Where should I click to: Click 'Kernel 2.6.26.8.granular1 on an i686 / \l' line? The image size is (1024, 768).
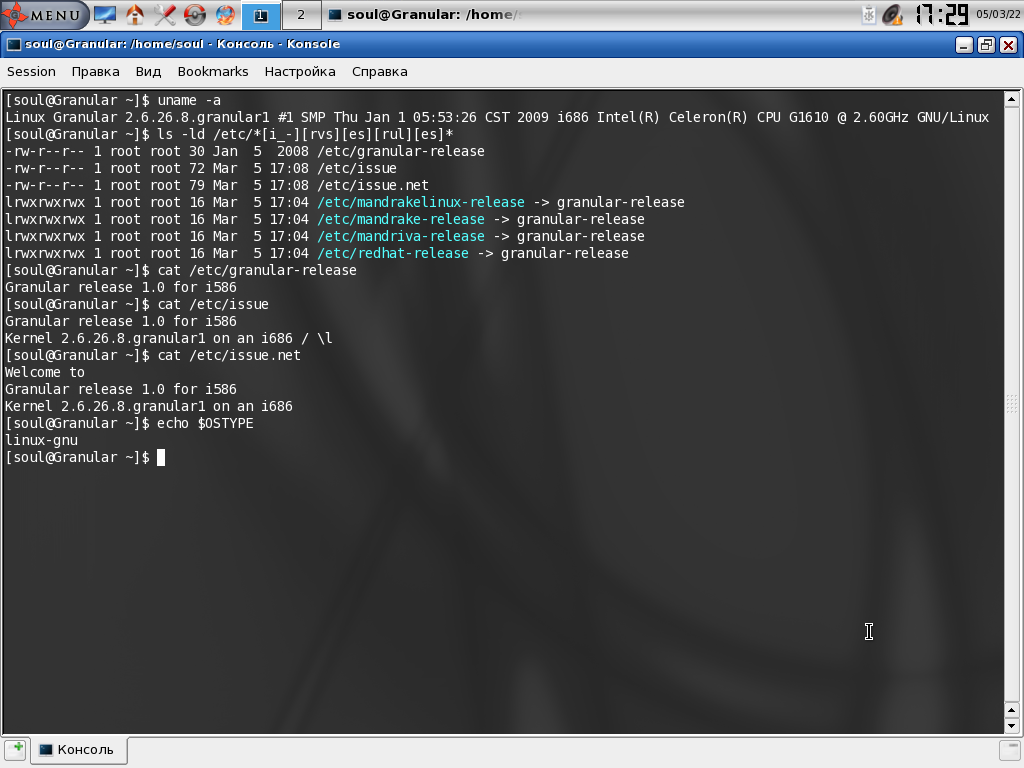[168, 338]
